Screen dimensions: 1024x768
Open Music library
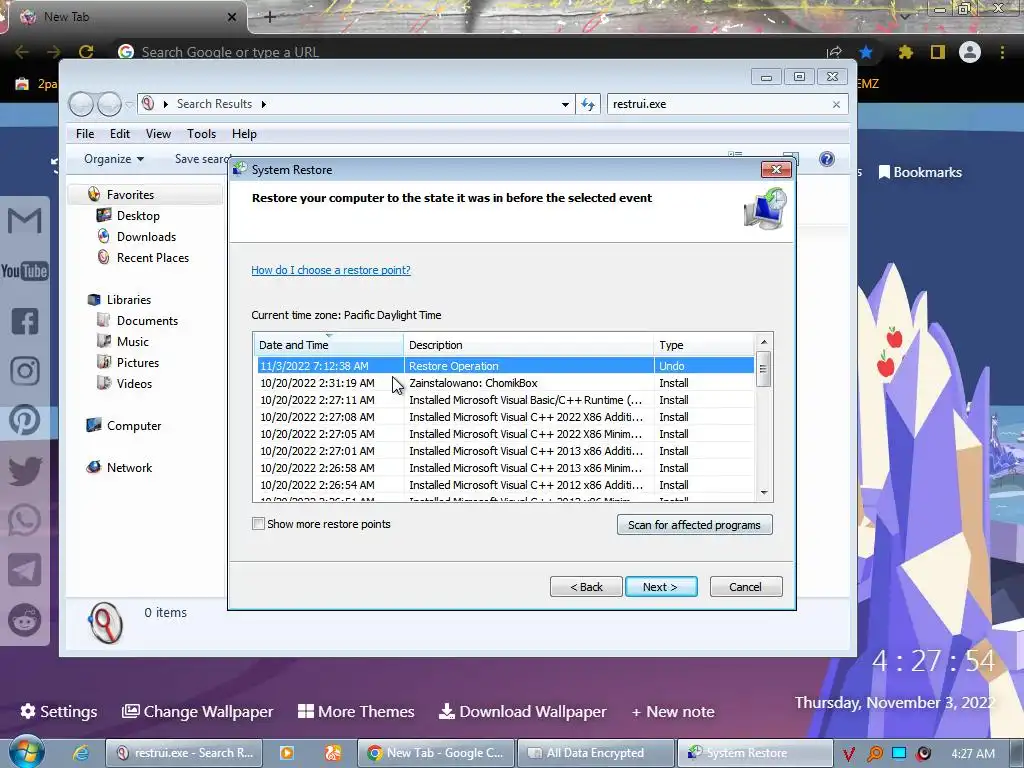pos(133,342)
